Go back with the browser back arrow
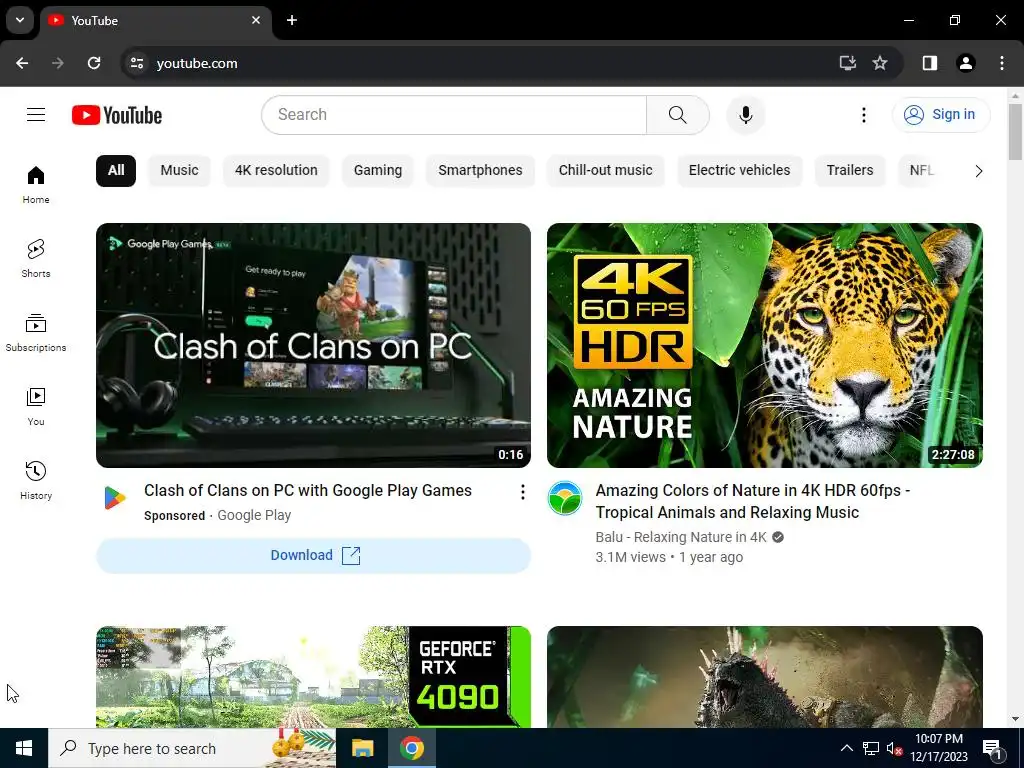 [x=22, y=63]
